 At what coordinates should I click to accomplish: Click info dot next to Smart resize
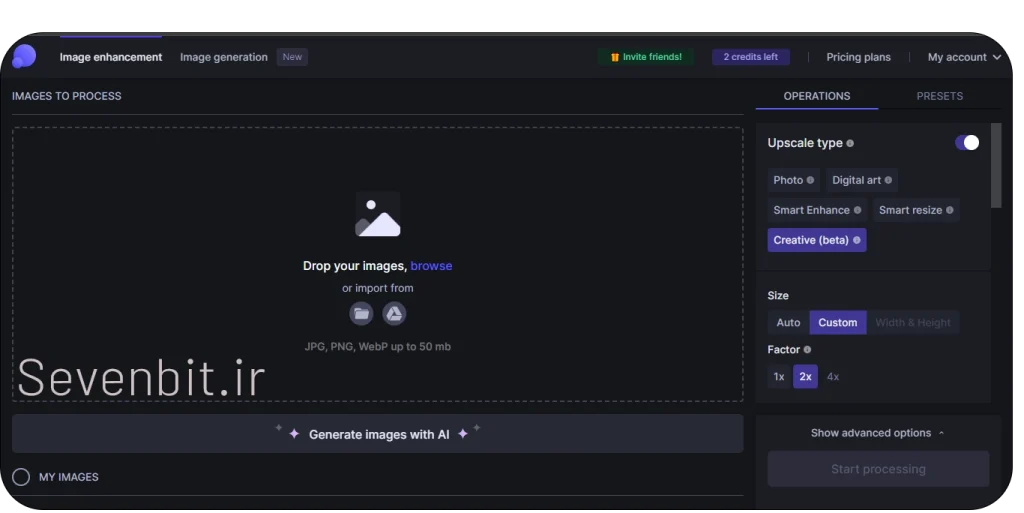pos(950,210)
